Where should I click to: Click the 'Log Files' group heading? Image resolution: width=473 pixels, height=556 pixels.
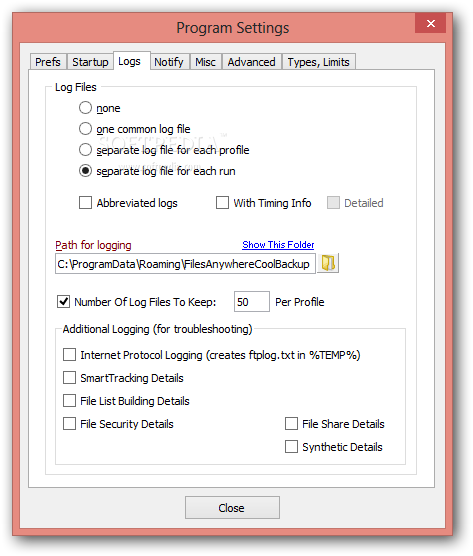click(x=76, y=87)
